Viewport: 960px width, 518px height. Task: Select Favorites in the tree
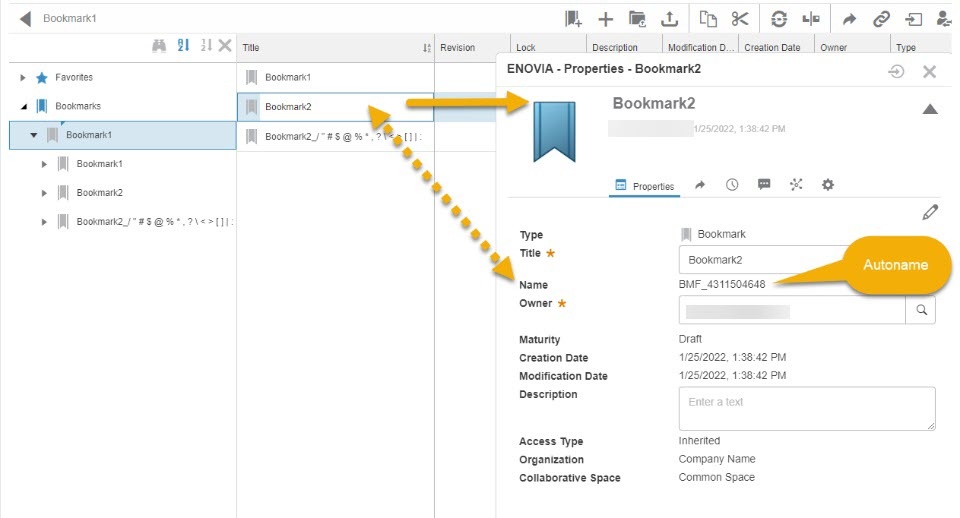coord(73,77)
